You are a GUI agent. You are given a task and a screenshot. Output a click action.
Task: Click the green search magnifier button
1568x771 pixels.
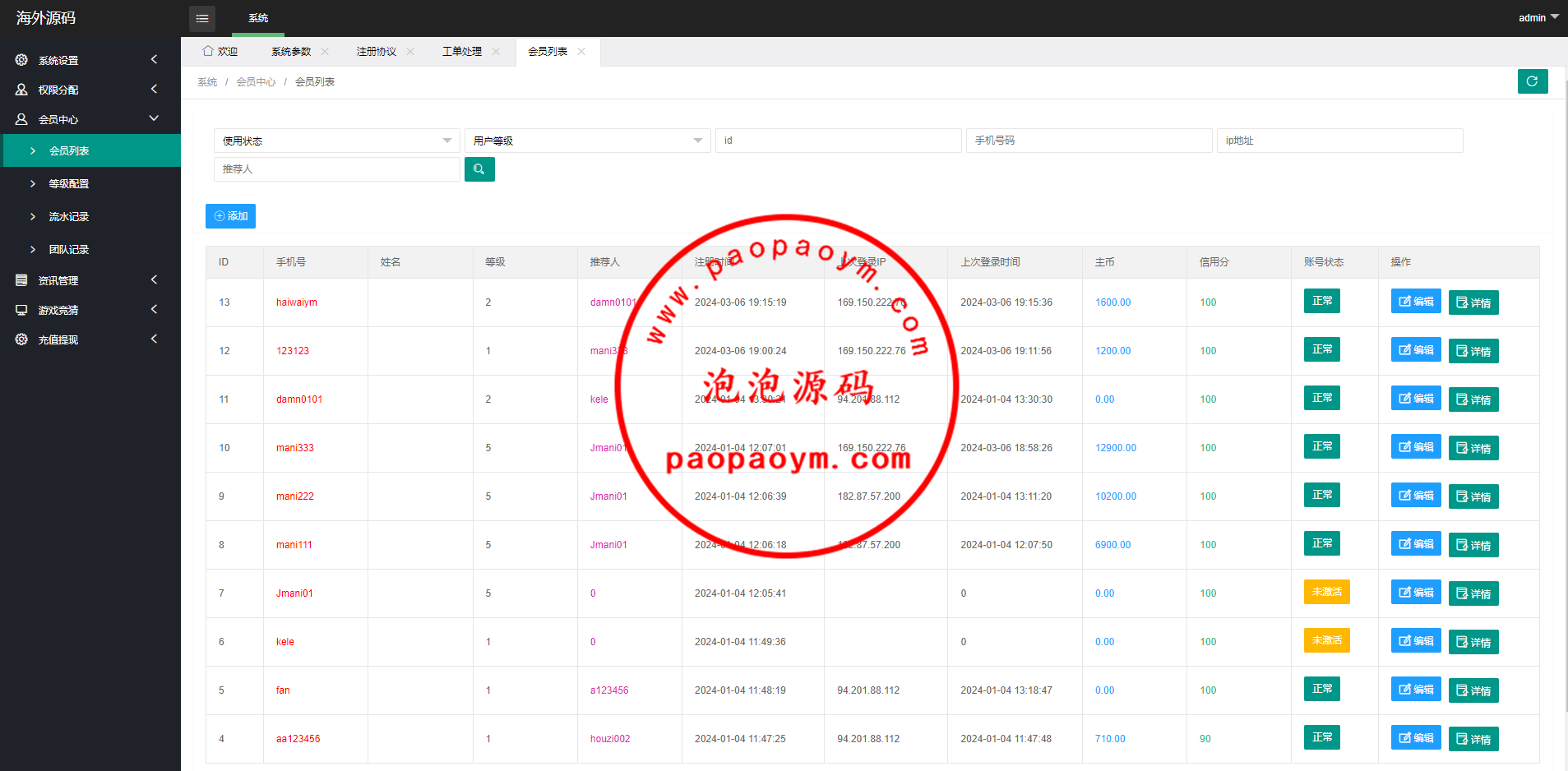[479, 169]
